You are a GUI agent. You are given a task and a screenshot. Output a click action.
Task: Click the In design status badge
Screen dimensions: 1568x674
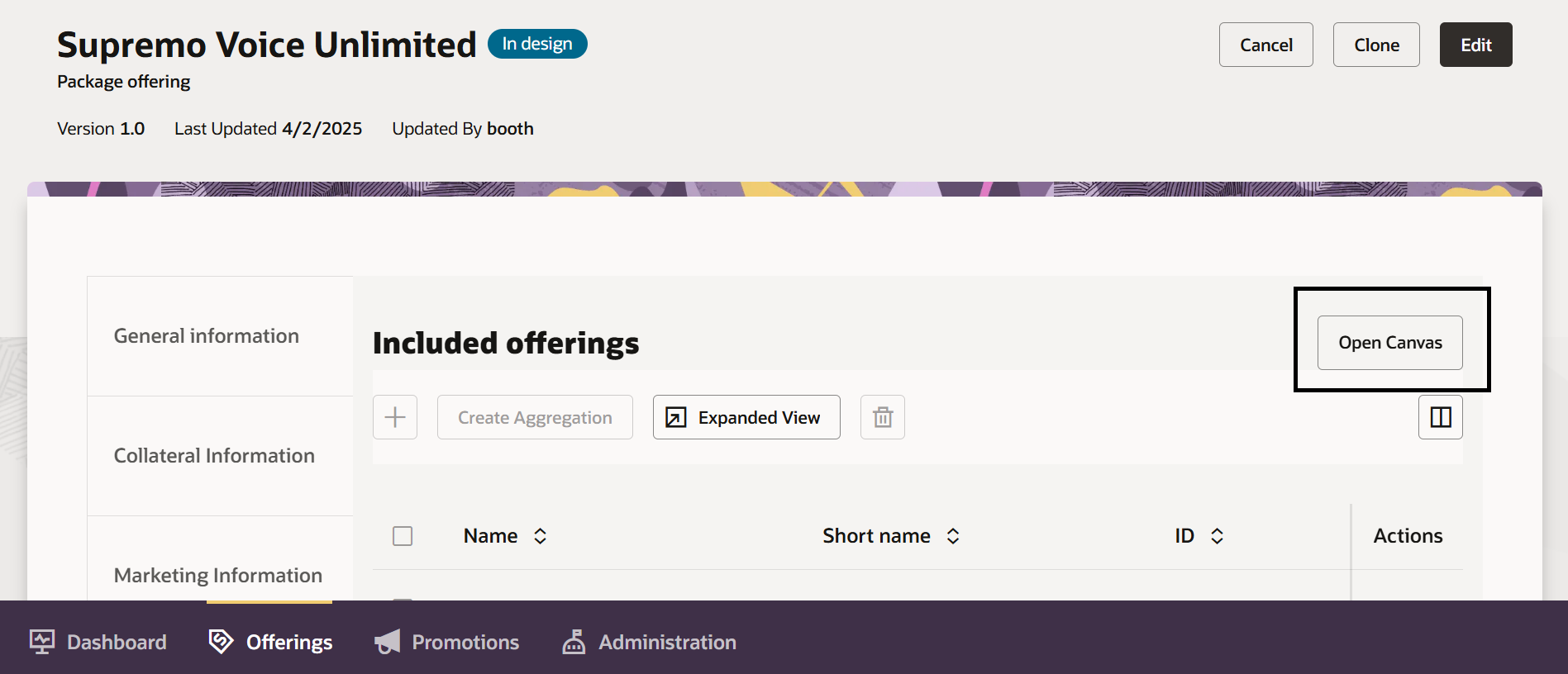[537, 44]
